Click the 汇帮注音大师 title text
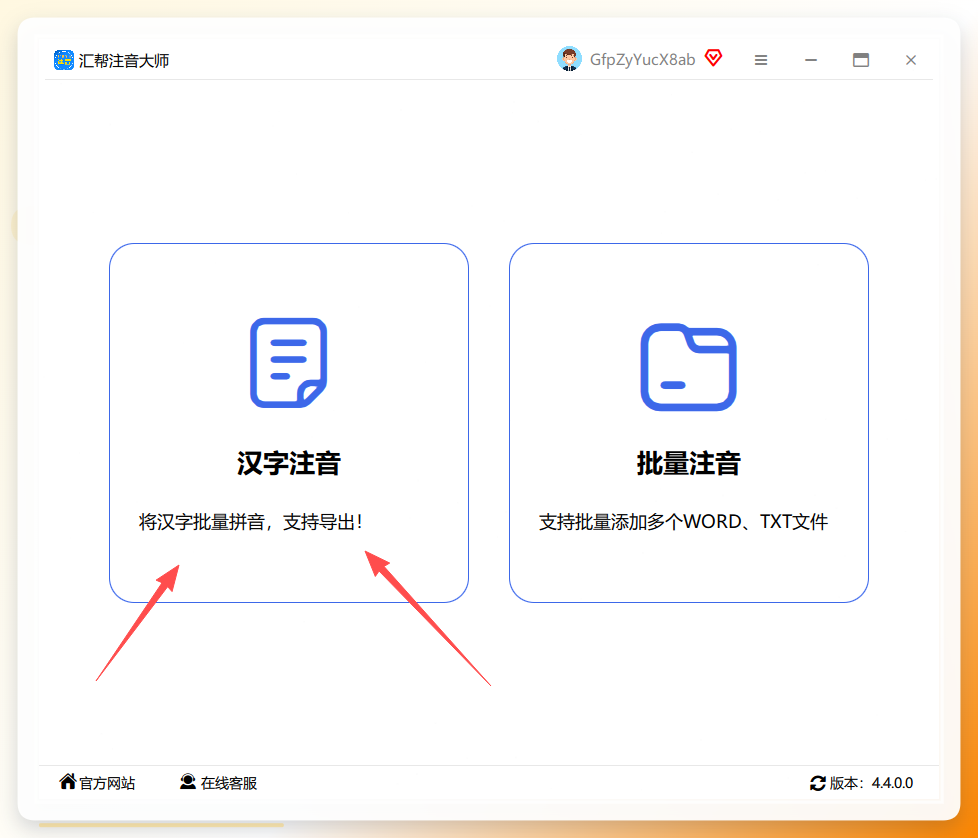This screenshot has height=838, width=978. 124,60
